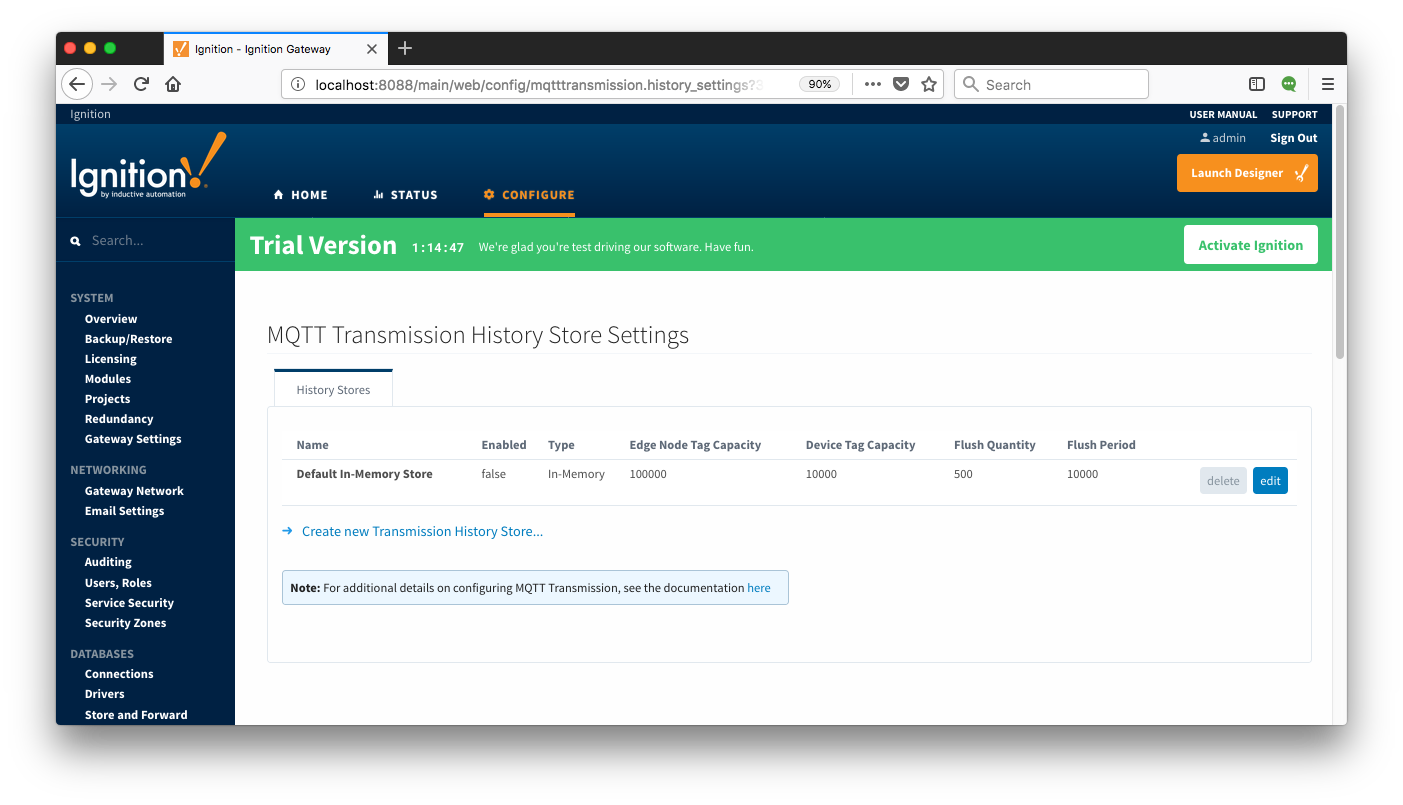Click the 'Default In-Memory Store' name cell
Screen dimensions: 1403x805
pos(364,474)
